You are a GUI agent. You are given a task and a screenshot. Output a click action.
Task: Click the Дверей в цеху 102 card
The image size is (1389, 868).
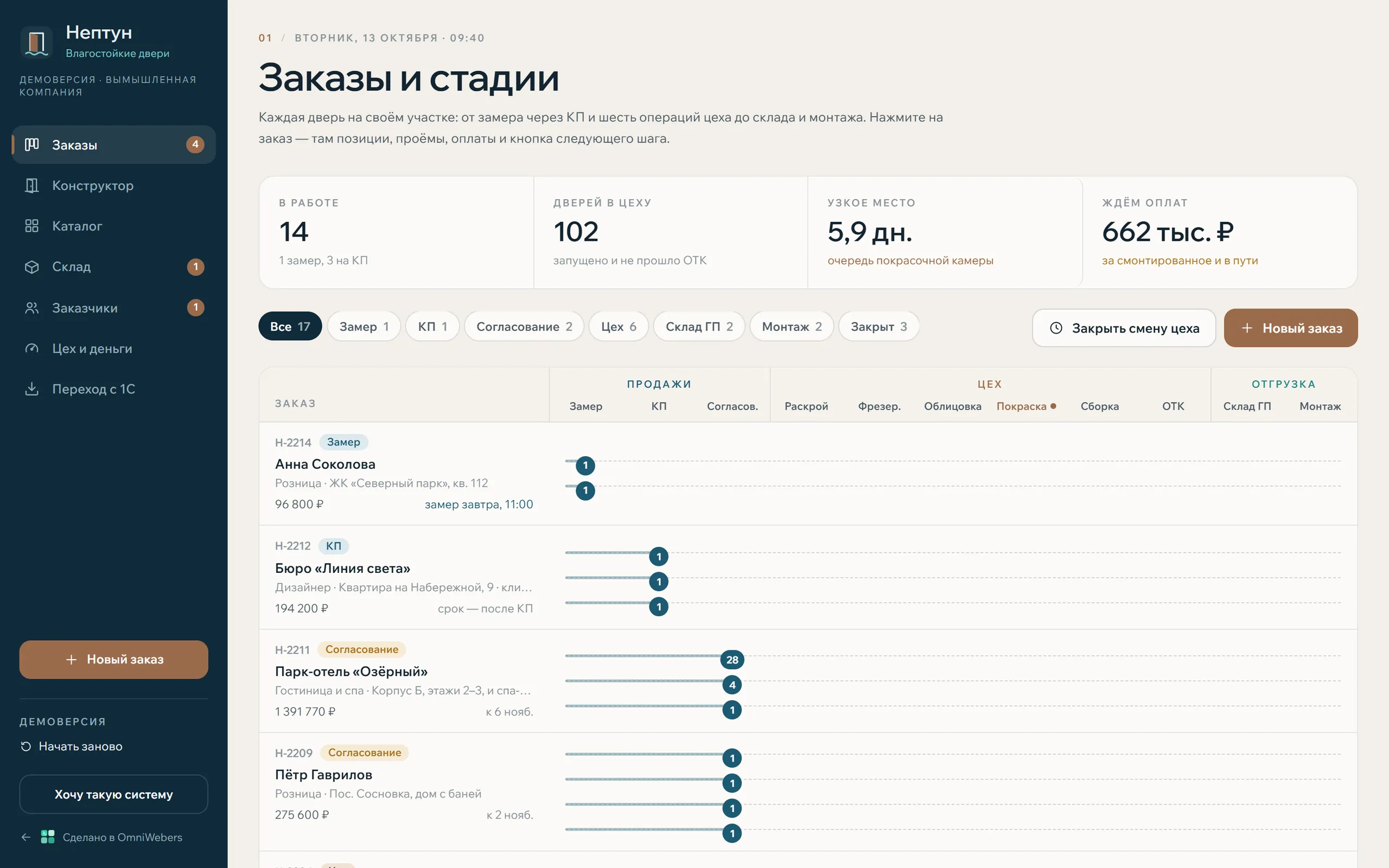(x=671, y=232)
